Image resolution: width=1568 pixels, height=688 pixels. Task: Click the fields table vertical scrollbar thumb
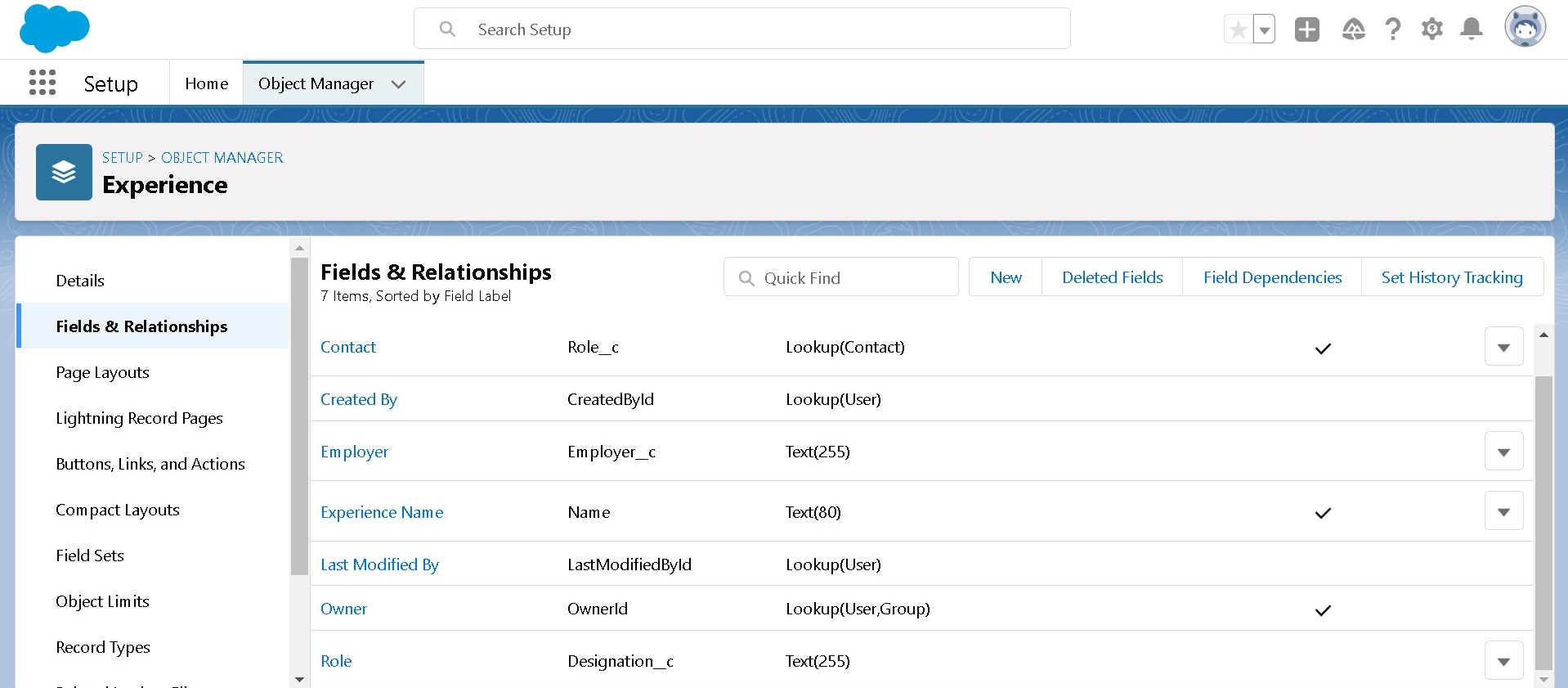click(1543, 523)
